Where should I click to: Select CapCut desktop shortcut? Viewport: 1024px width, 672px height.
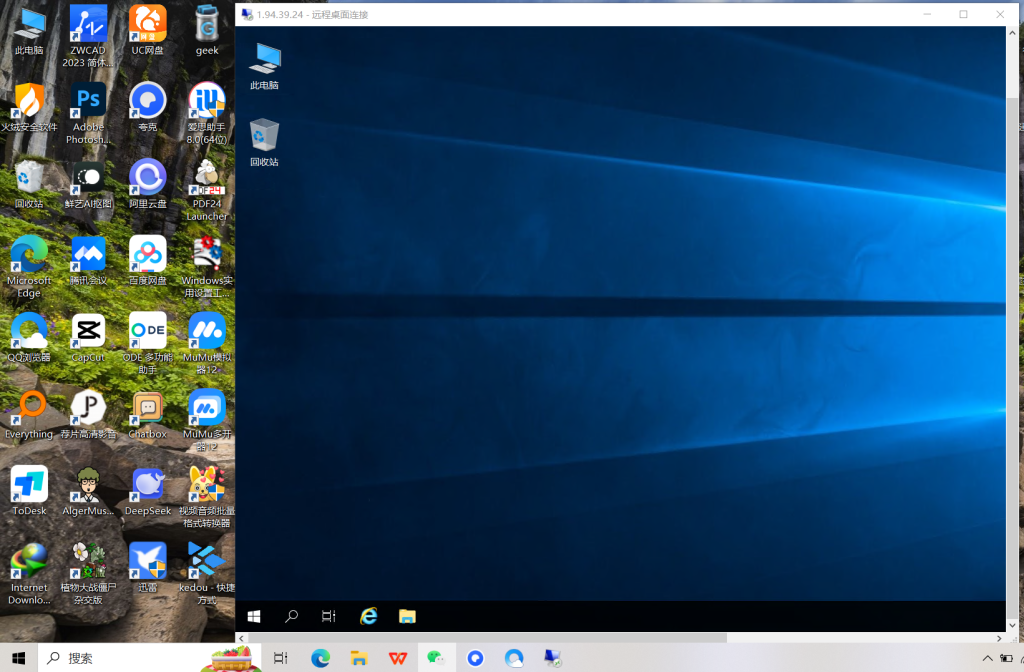point(88,338)
